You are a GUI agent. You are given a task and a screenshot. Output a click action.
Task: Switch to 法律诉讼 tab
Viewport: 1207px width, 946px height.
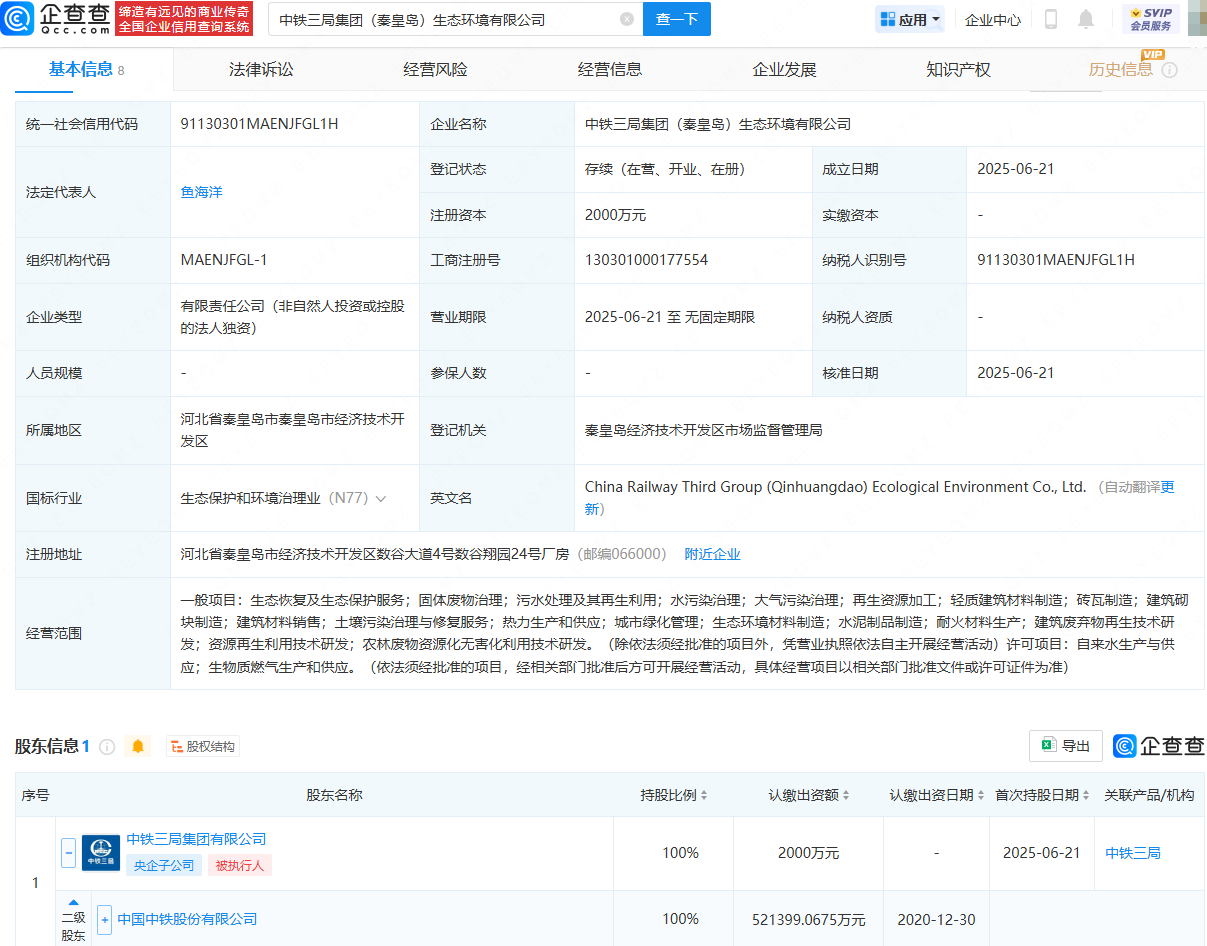261,69
